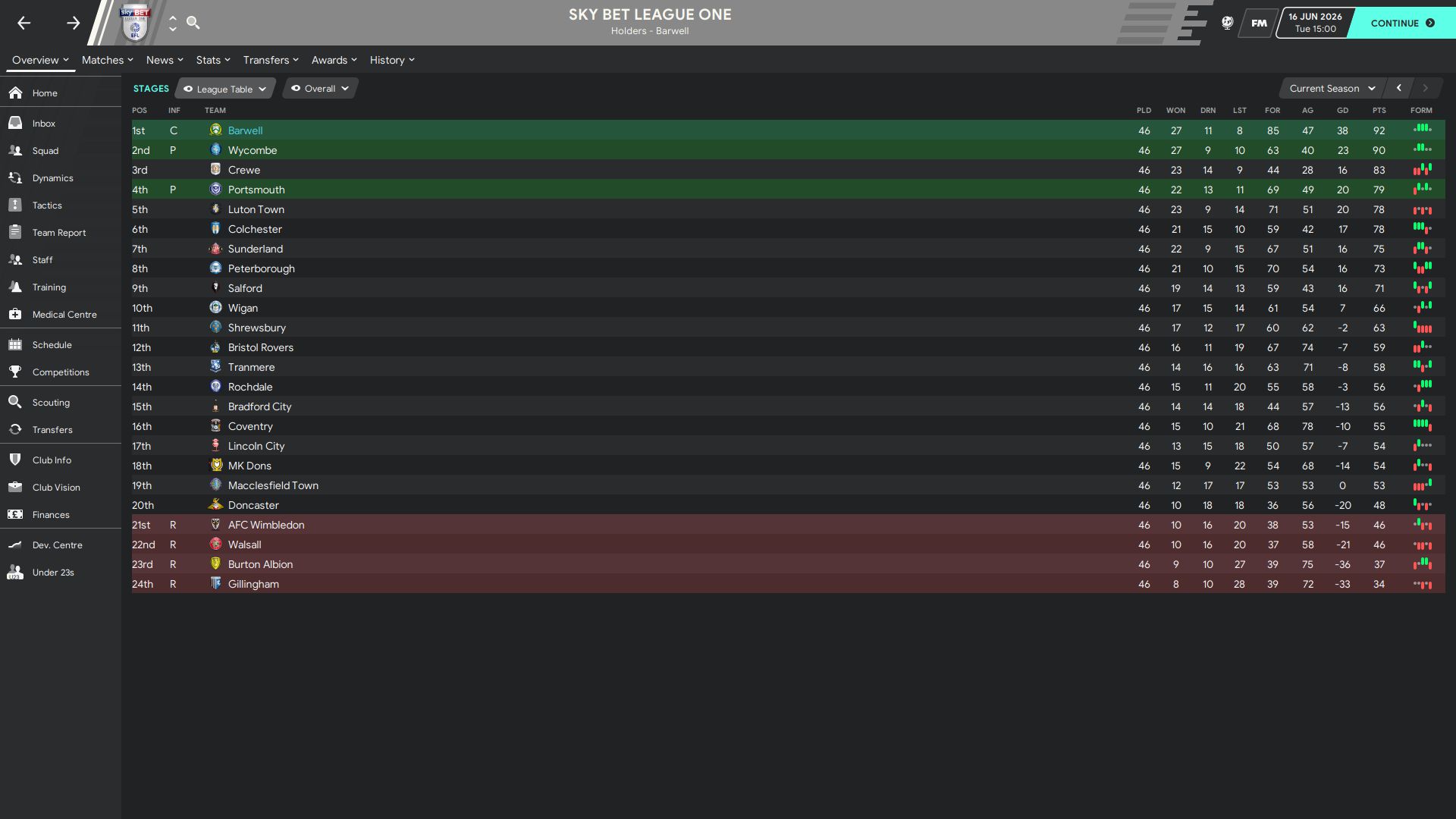This screenshot has width=1456, height=819.
Task: Click the FM menu icon
Action: click(x=1259, y=23)
